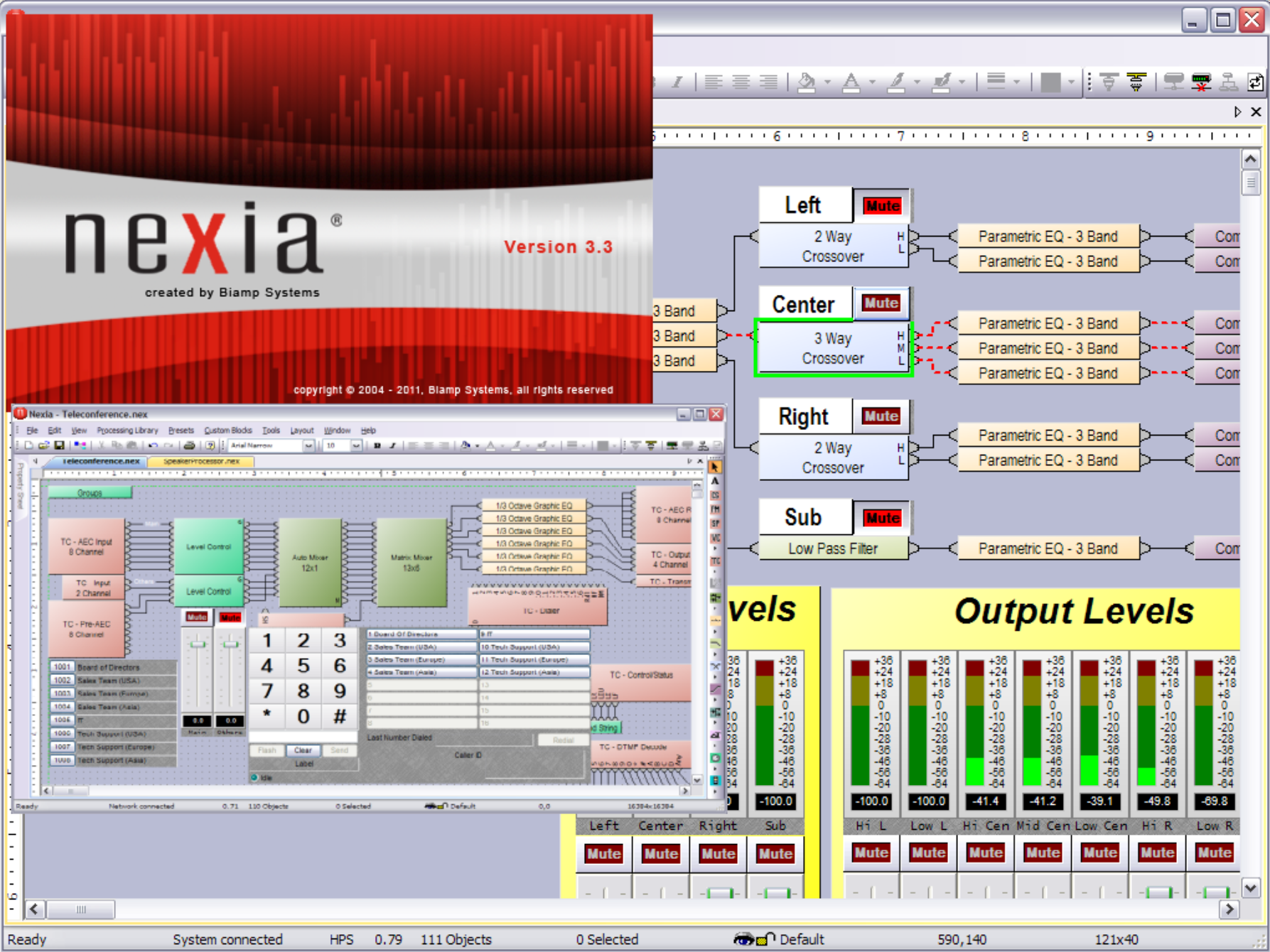
Task: Click the new file icon in Teleconference window
Action: pos(28,445)
